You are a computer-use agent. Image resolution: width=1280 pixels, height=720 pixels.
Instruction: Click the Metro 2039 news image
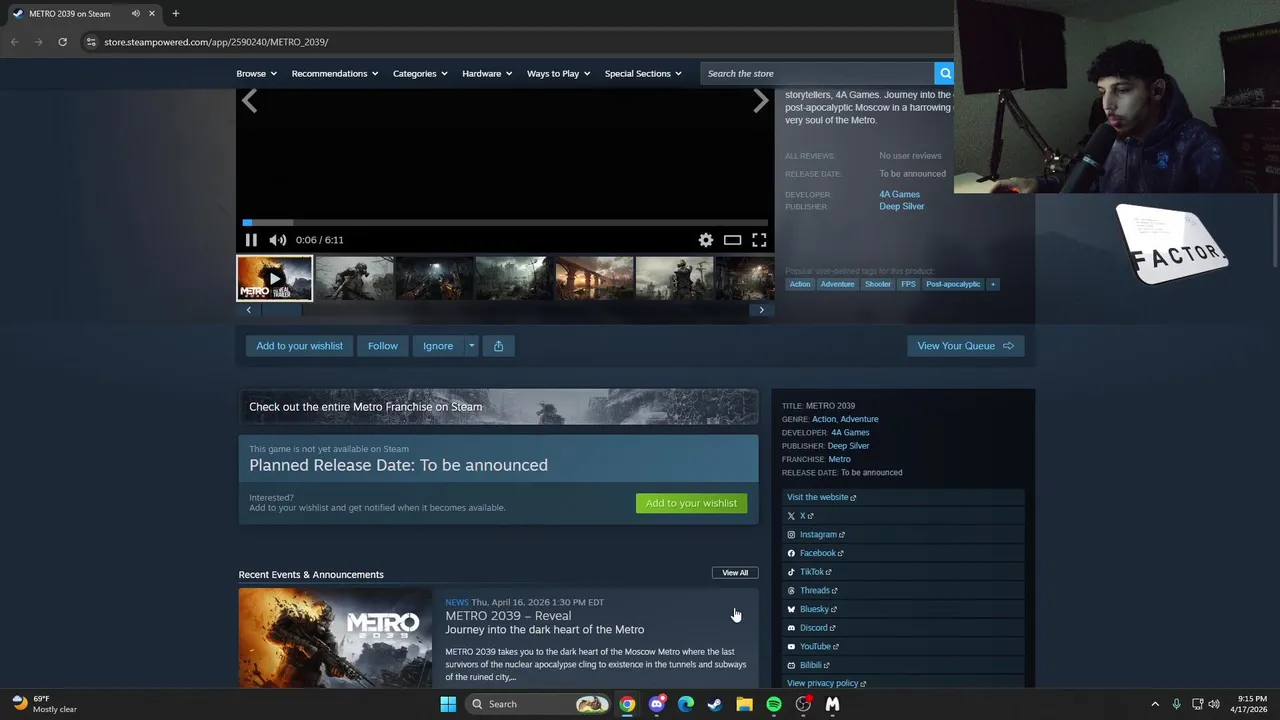[335, 638]
